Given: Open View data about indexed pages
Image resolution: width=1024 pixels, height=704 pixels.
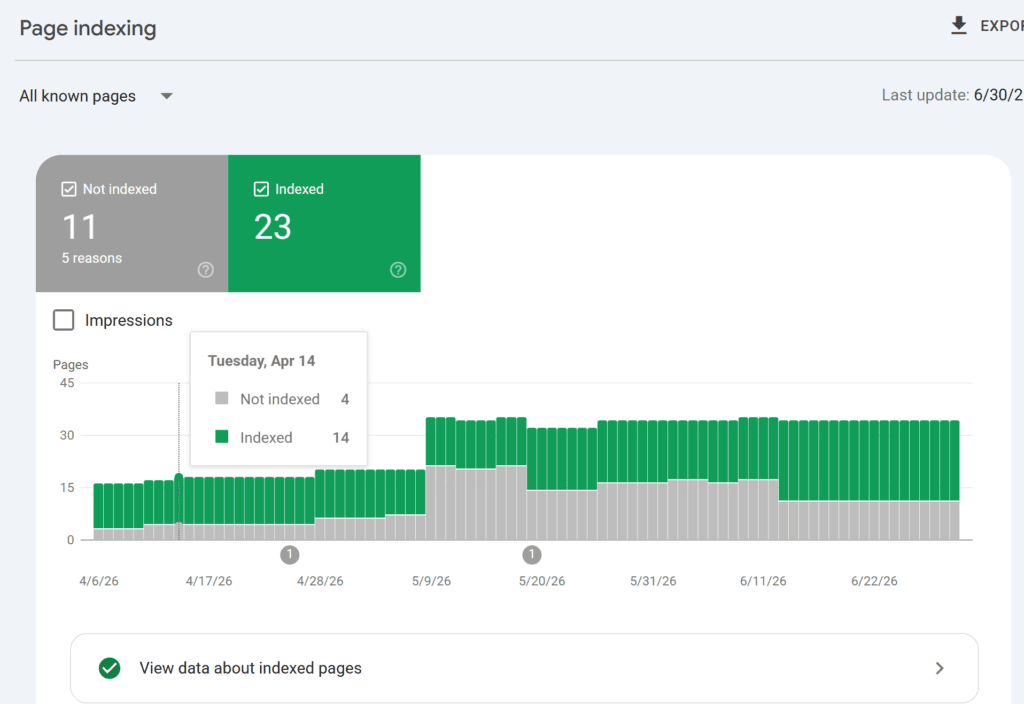Looking at the screenshot, I should pyautogui.click(x=524, y=668).
